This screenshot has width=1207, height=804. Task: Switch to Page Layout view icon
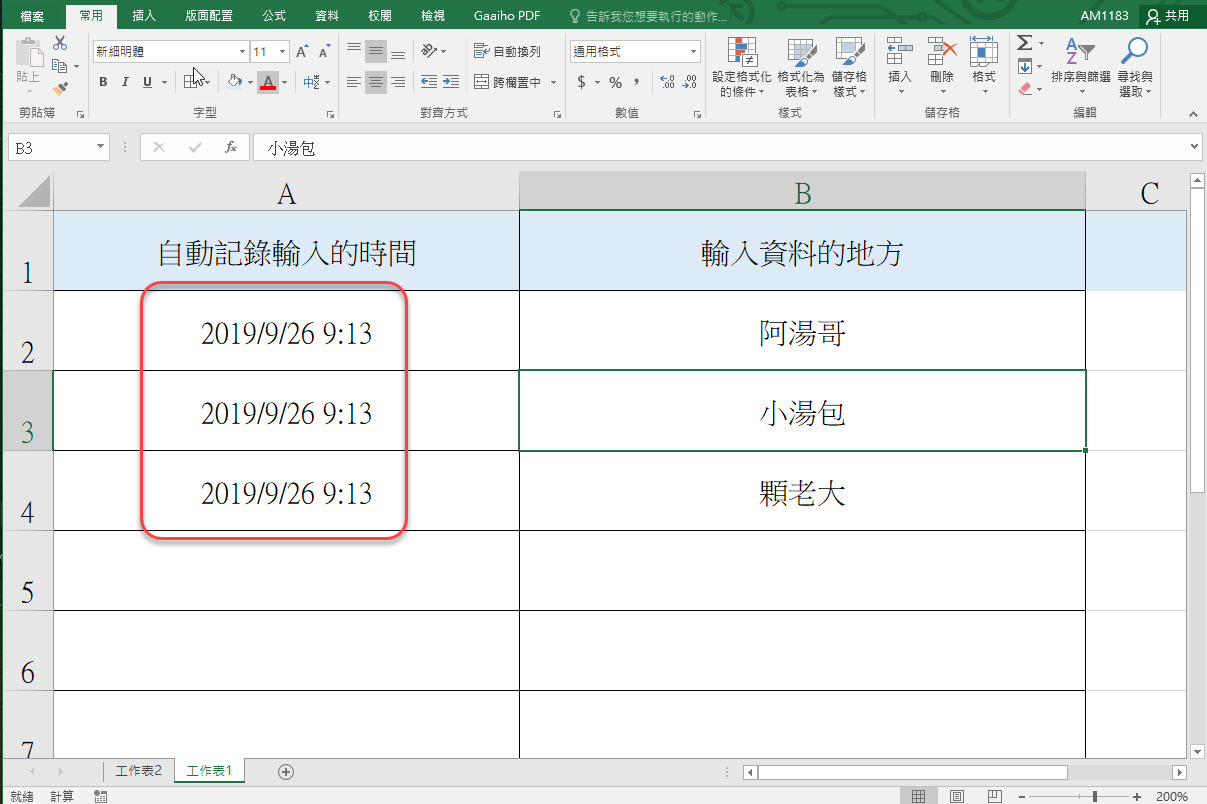pyautogui.click(x=958, y=796)
